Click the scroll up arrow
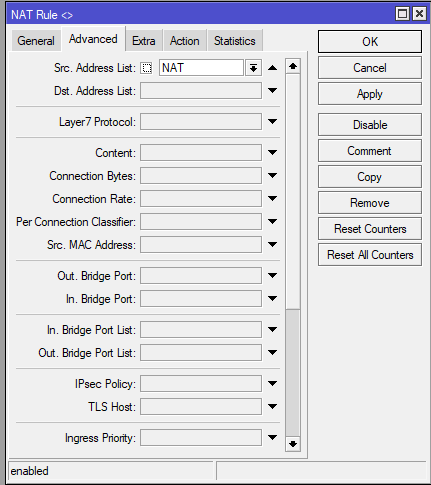 pos(293,66)
